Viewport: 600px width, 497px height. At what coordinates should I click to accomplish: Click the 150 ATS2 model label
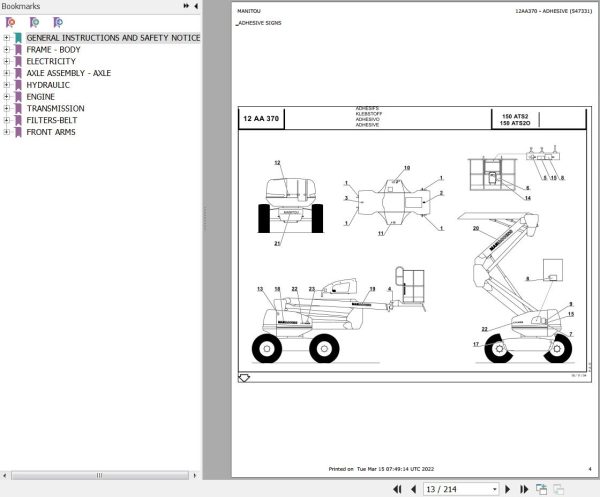(x=515, y=116)
